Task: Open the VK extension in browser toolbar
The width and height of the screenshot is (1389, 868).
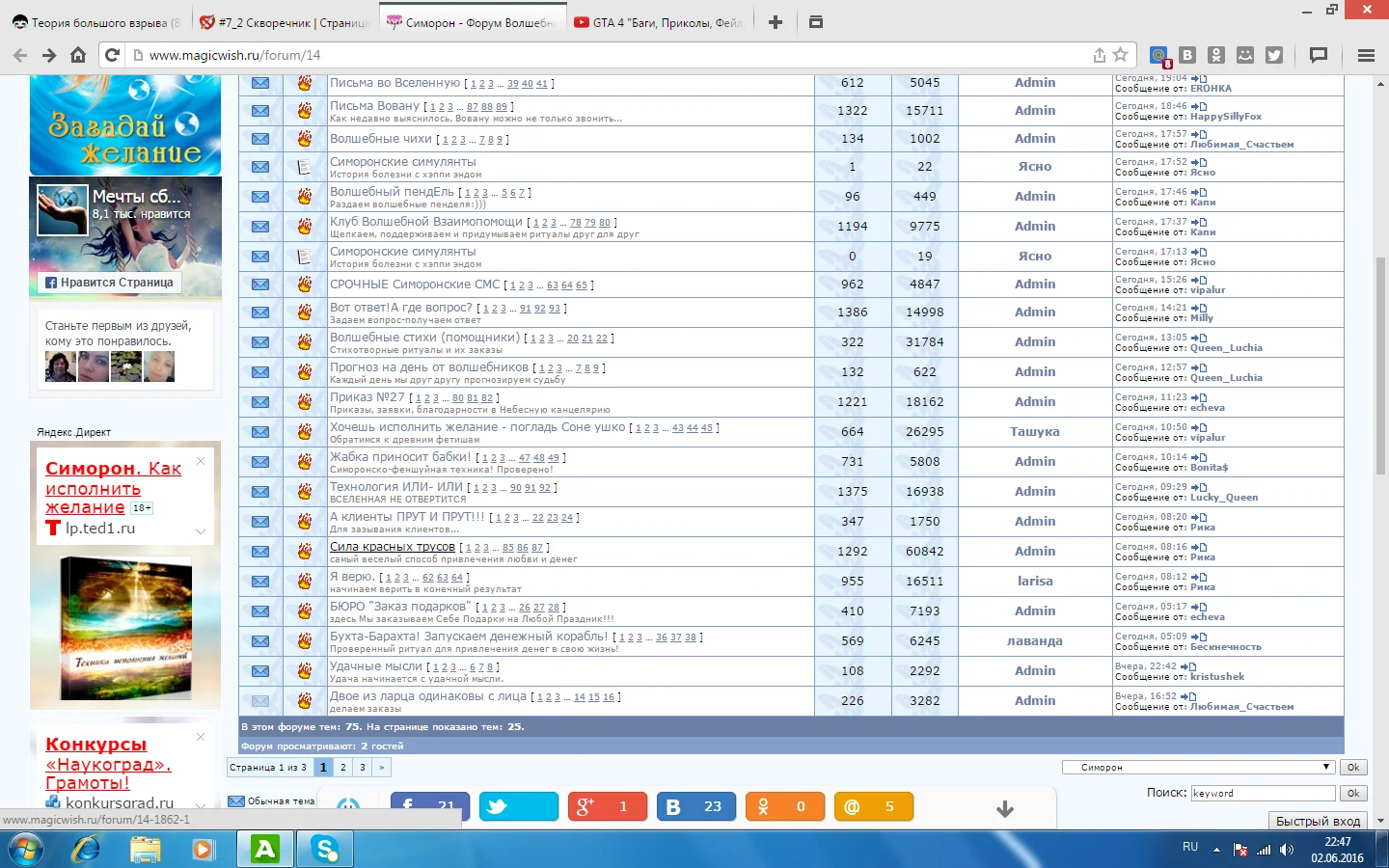Action: click(1187, 55)
